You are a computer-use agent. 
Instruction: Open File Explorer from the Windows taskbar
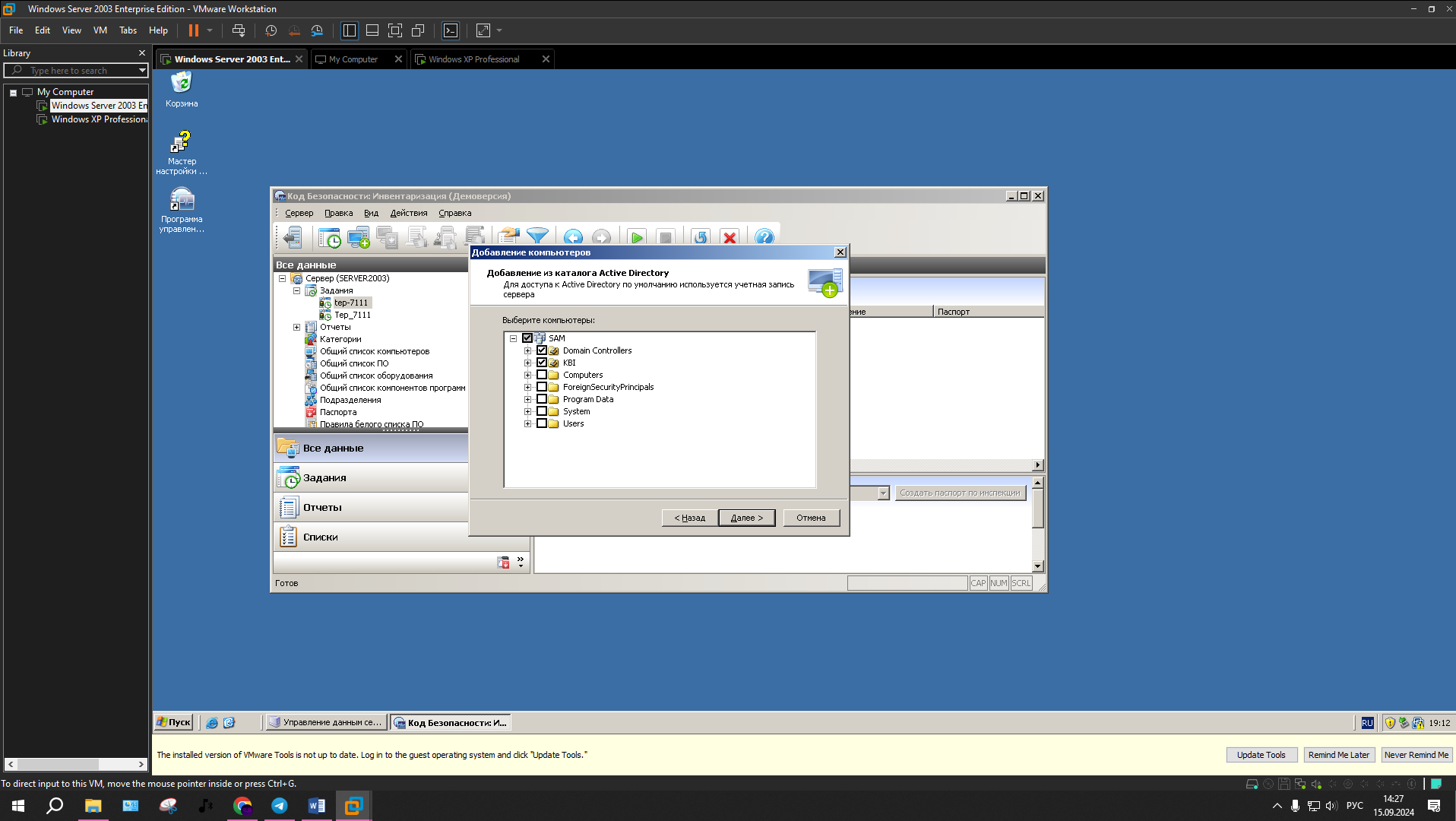[x=93, y=806]
